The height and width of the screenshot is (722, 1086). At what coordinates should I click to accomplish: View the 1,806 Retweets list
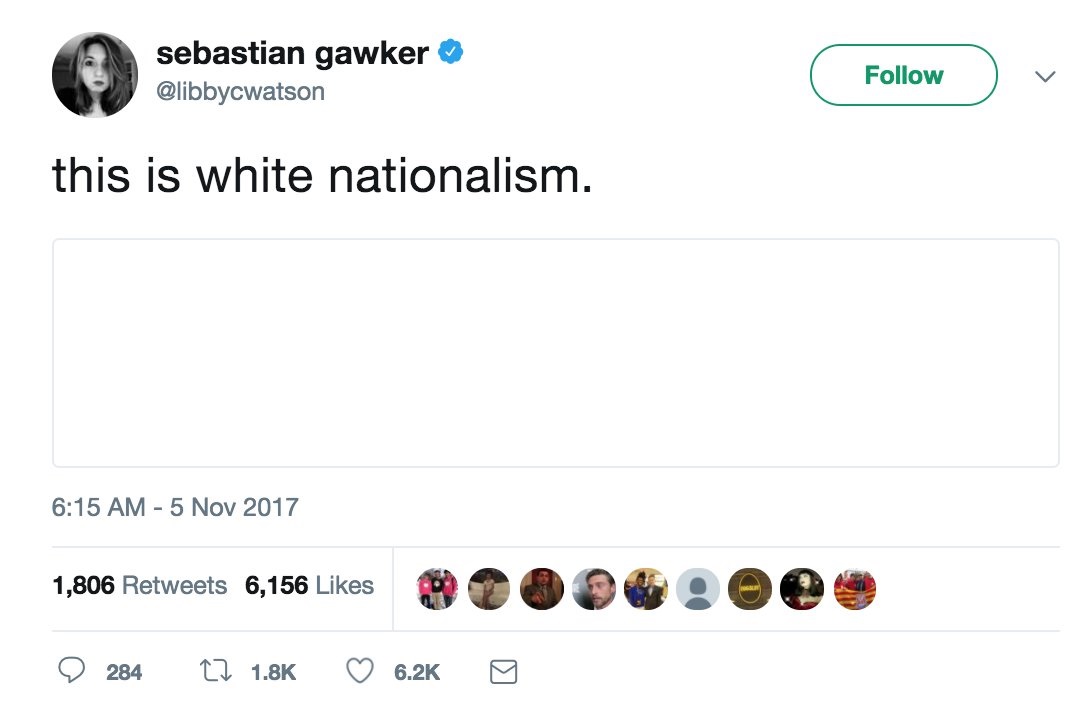click(x=139, y=585)
